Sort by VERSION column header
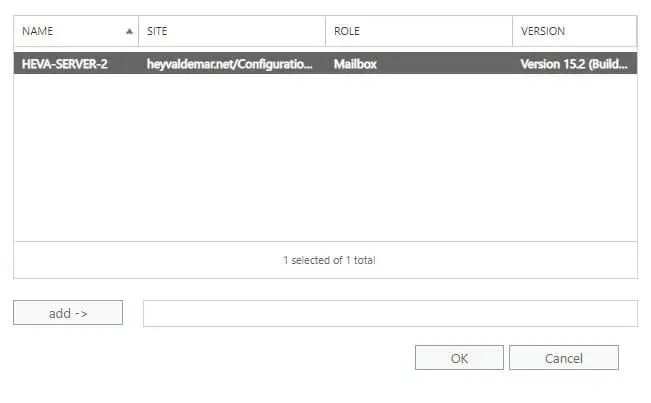 (575, 31)
